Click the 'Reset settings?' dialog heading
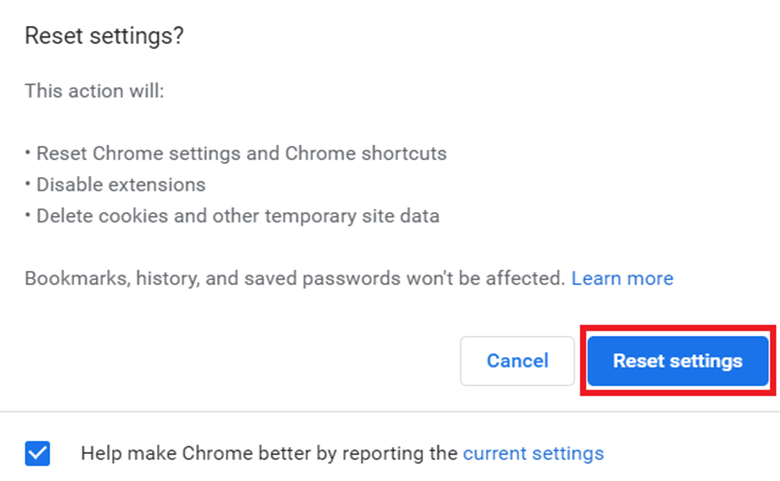Viewport: 780px width, 481px height. pyautogui.click(x=104, y=36)
